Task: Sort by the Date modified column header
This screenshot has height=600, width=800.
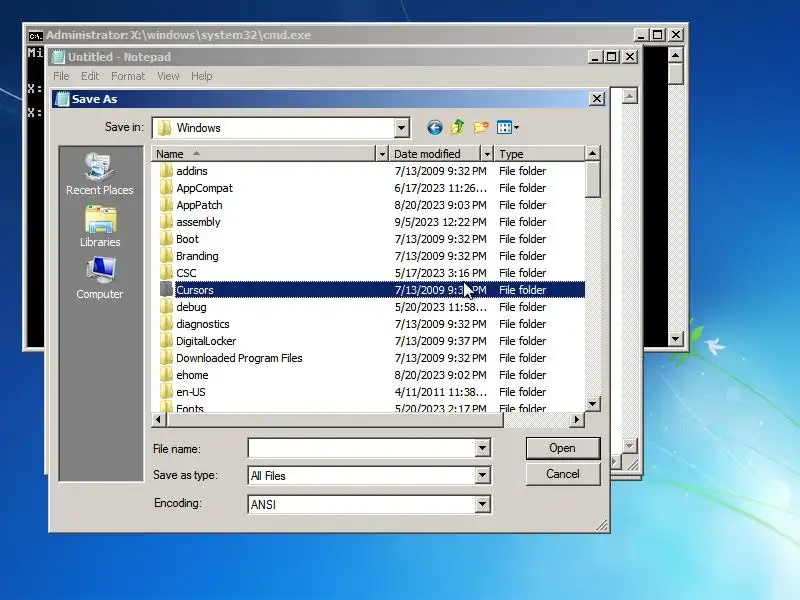Action: (x=435, y=154)
